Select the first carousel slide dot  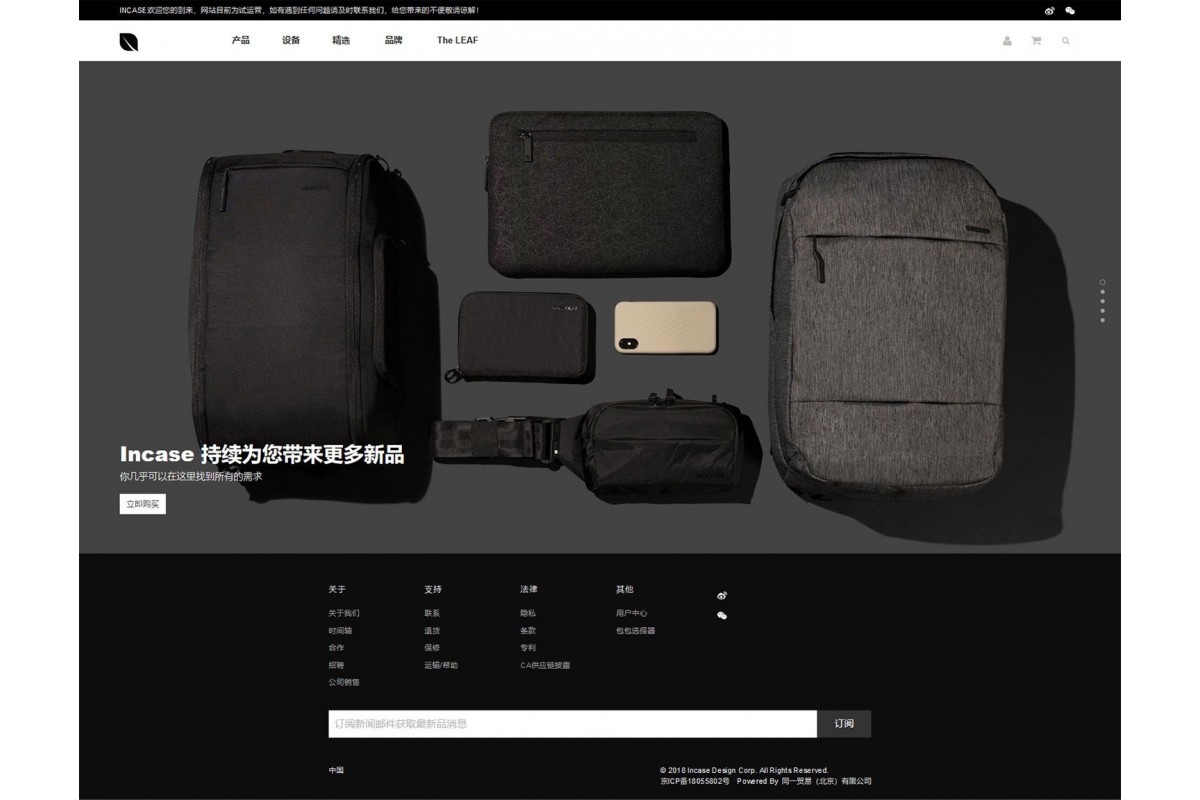pos(1102,282)
